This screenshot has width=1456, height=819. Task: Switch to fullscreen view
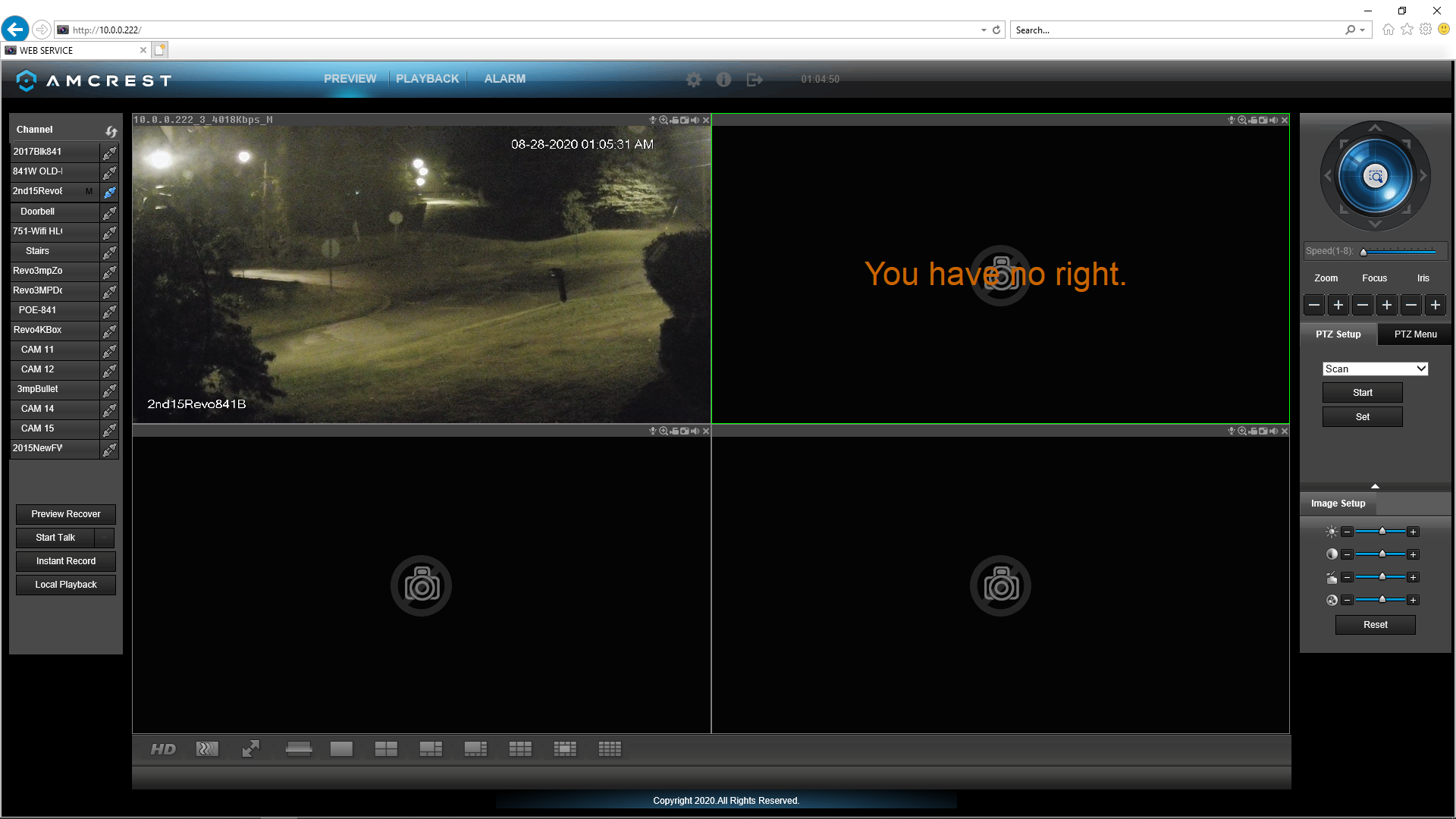pyautogui.click(x=251, y=749)
